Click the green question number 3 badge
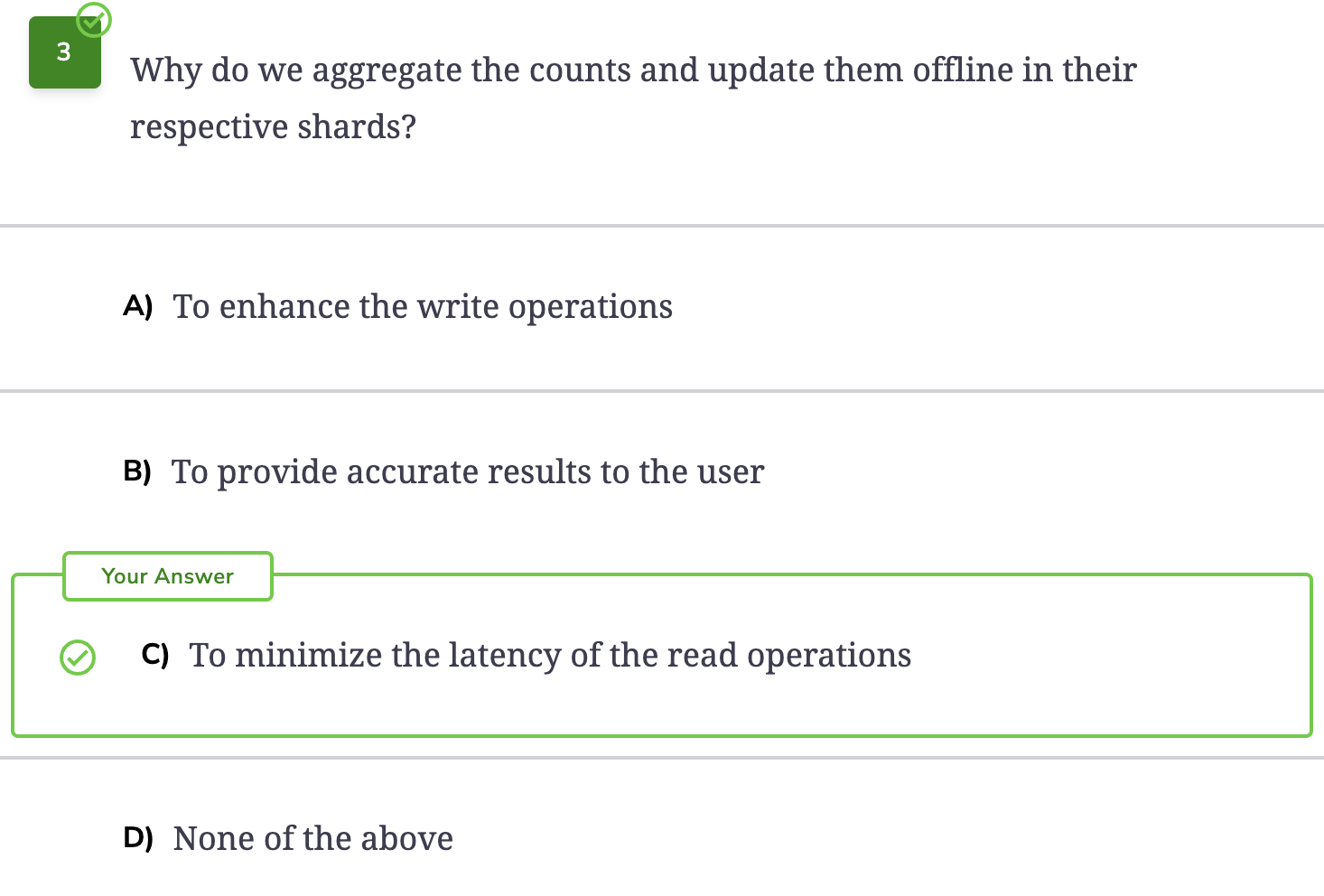Image resolution: width=1324 pixels, height=896 pixels. click(x=64, y=52)
